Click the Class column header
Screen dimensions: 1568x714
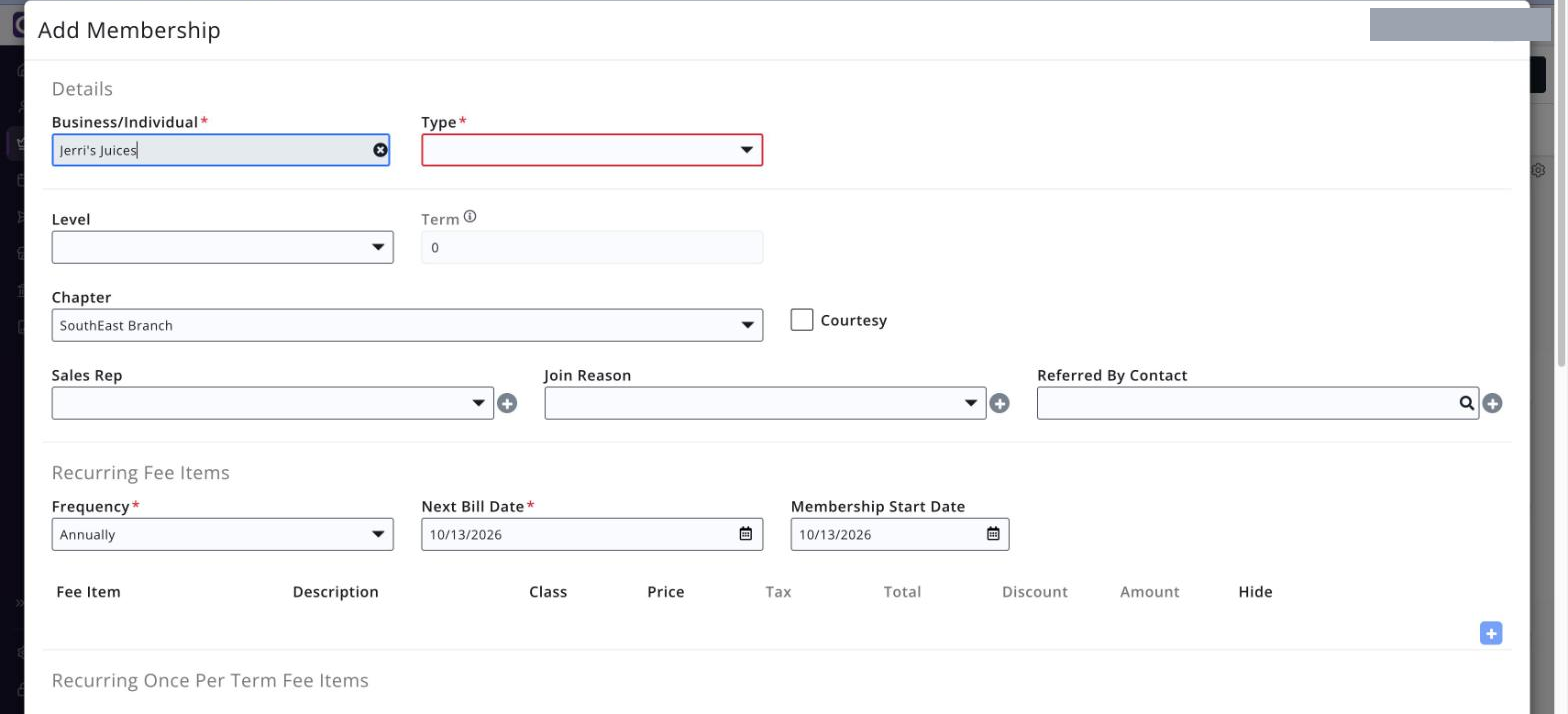tap(548, 592)
